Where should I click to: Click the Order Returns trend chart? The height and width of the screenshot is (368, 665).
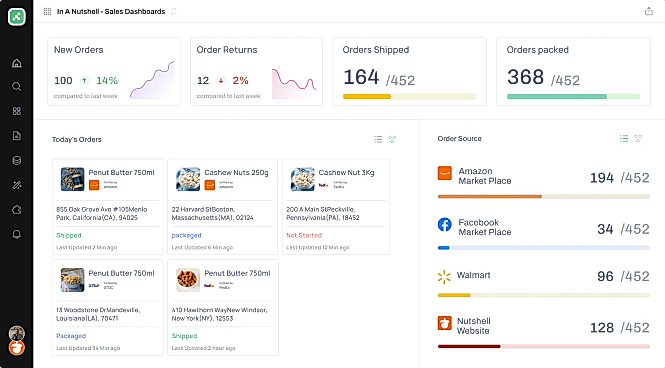pyautogui.click(x=294, y=84)
